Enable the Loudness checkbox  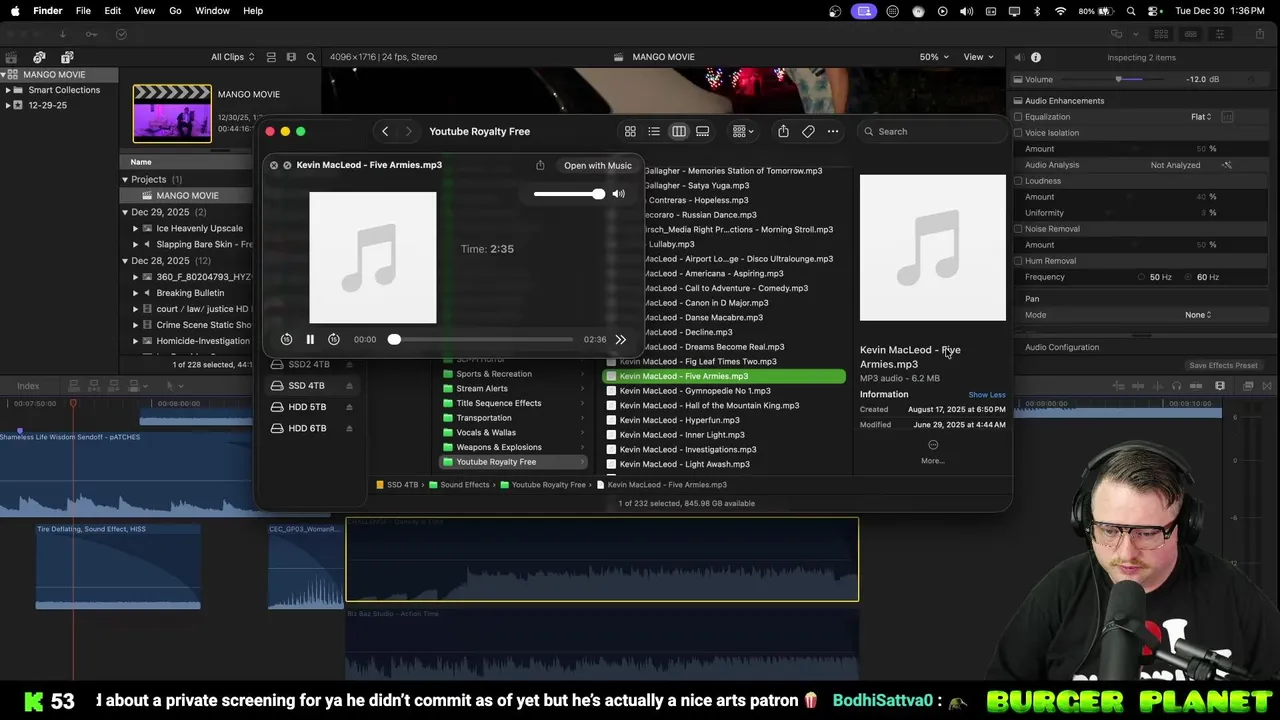pos(1018,181)
